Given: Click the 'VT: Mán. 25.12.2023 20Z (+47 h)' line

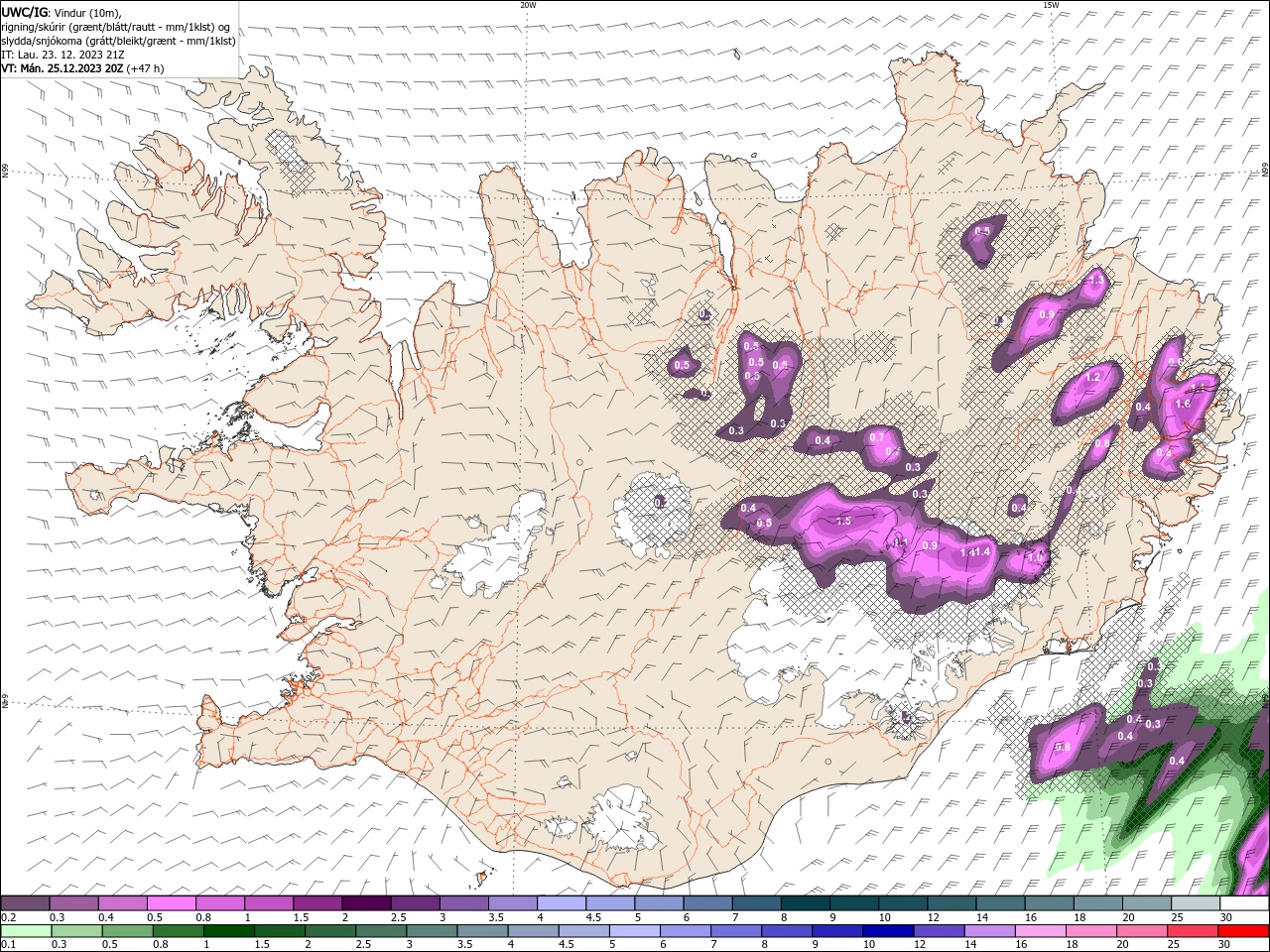Looking at the screenshot, I should tap(83, 68).
